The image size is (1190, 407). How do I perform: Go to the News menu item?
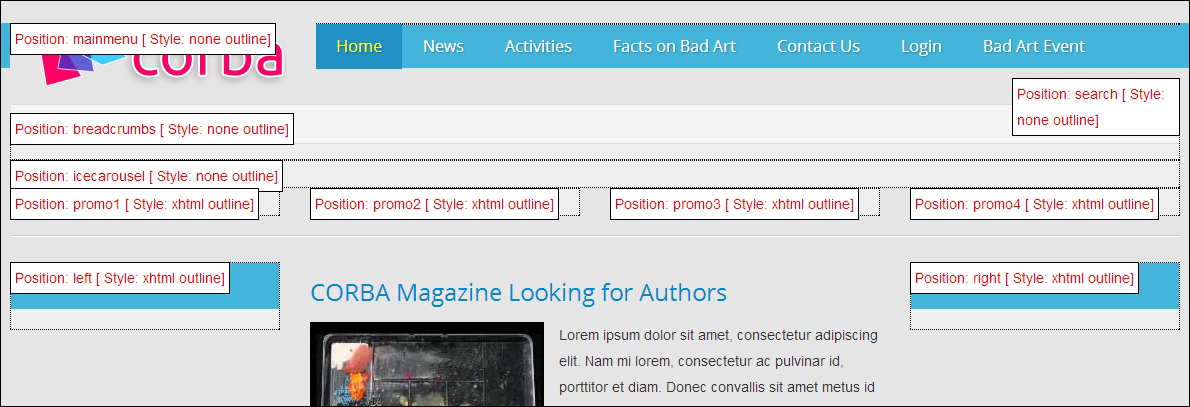[443, 46]
